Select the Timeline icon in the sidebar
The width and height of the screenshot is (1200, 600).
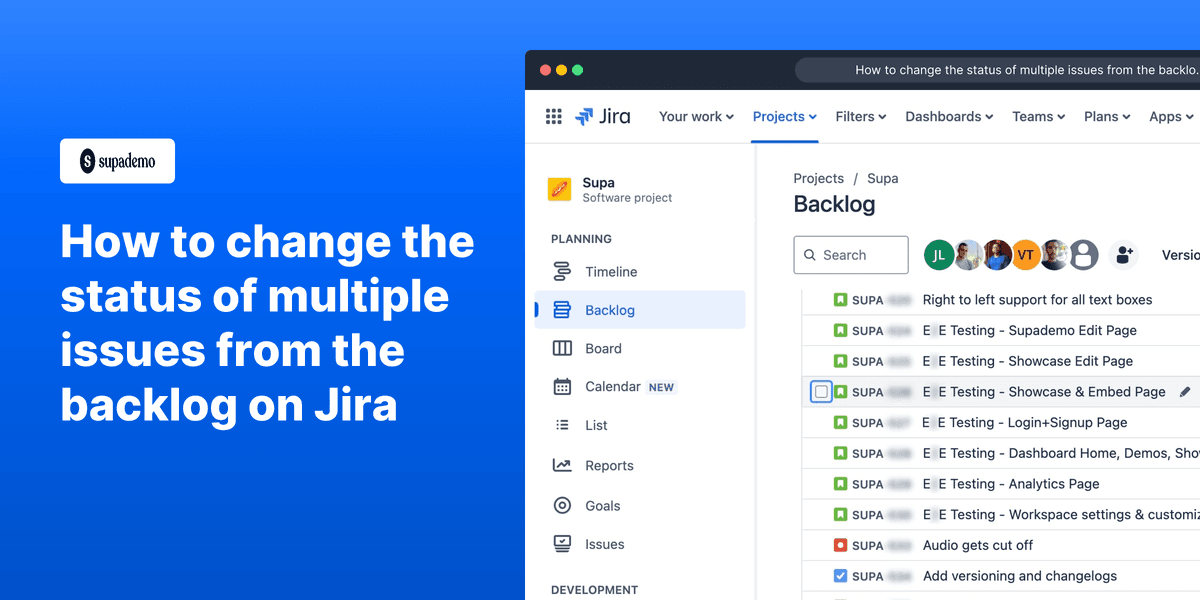click(564, 271)
